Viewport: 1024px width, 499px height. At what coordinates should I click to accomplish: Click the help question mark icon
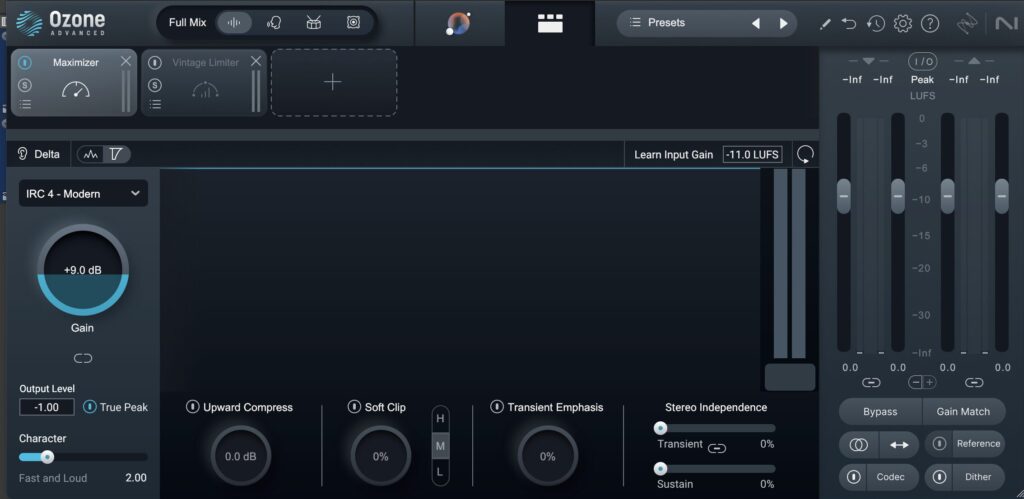pyautogui.click(x=930, y=23)
